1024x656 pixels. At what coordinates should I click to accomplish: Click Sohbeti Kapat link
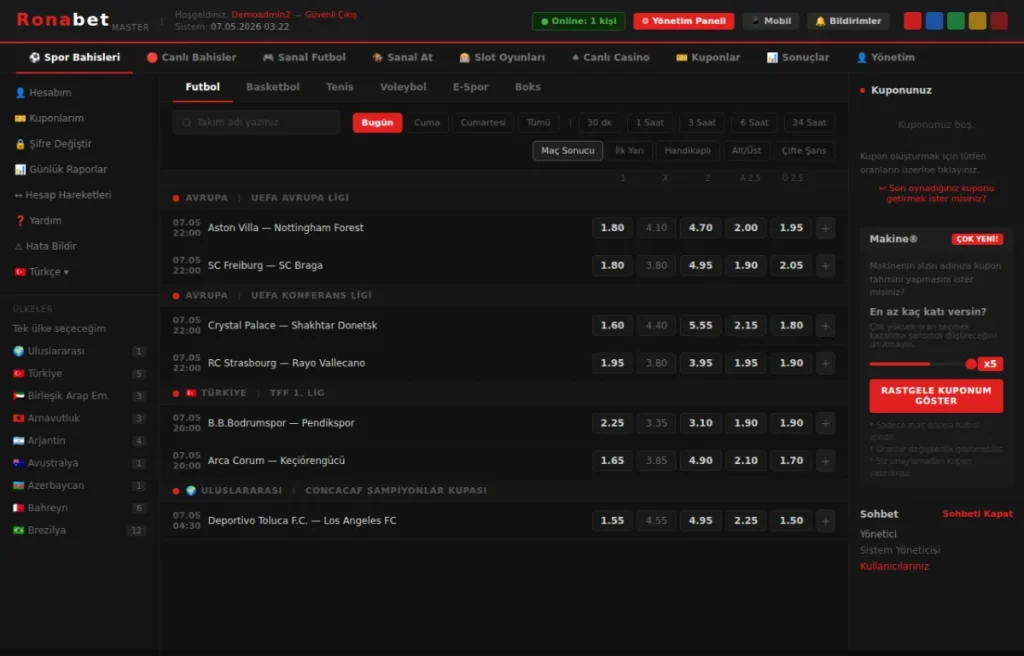977,514
